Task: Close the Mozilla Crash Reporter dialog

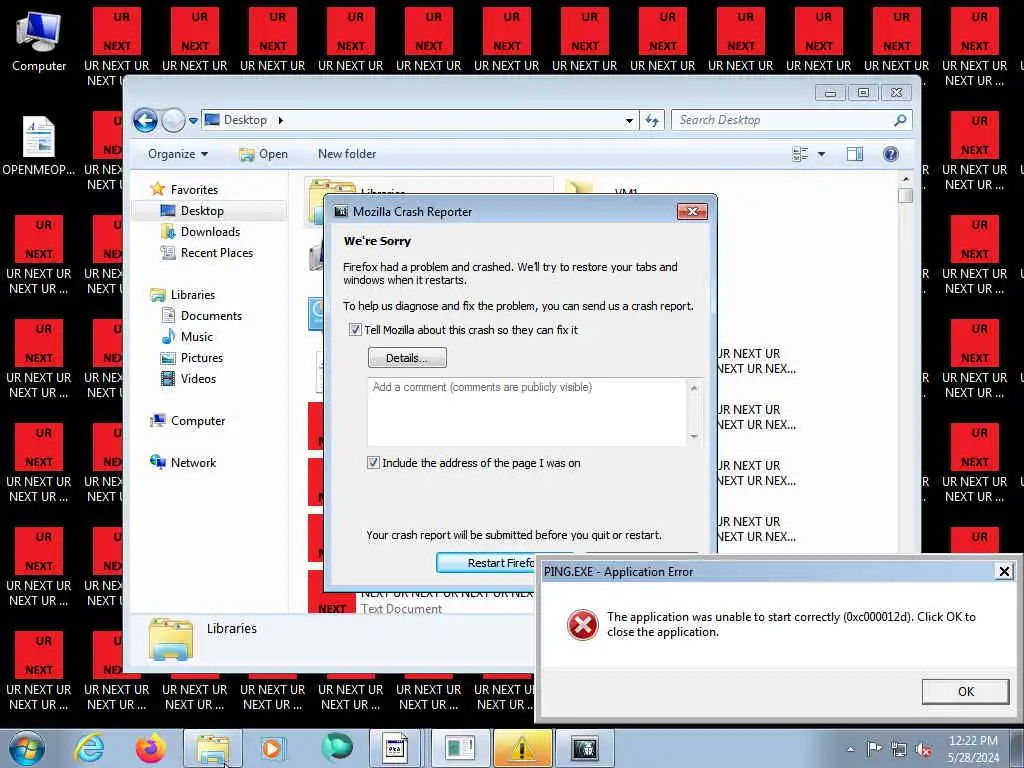Action: coord(692,212)
